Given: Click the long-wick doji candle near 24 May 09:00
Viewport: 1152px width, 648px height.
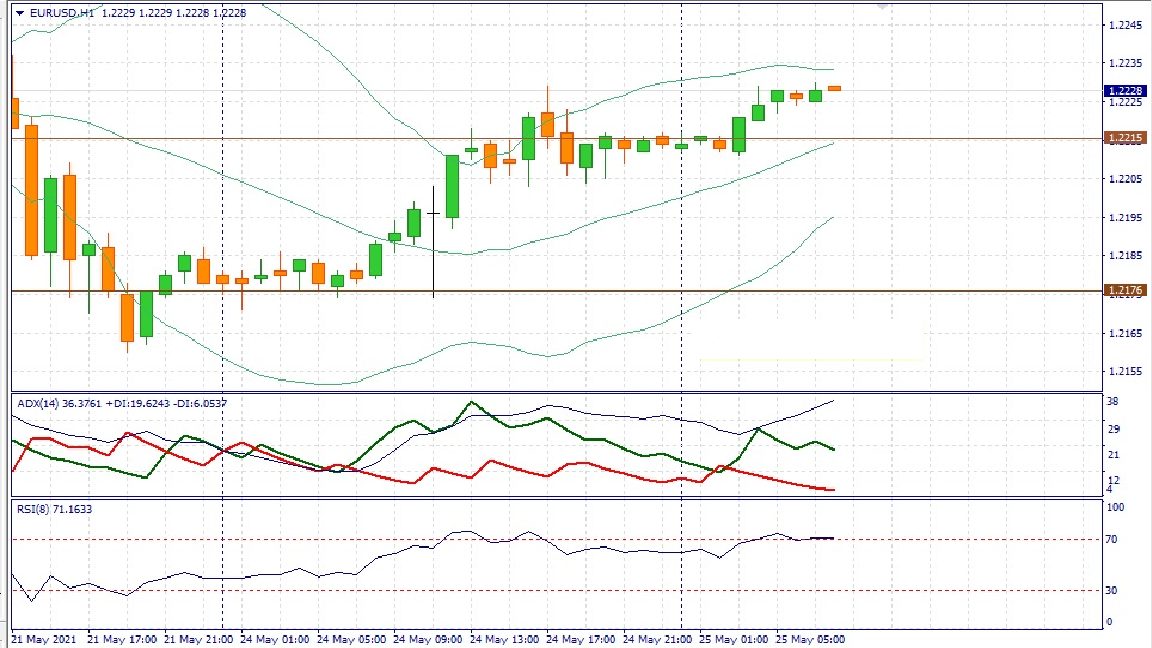Looking at the screenshot, I should point(433,213).
